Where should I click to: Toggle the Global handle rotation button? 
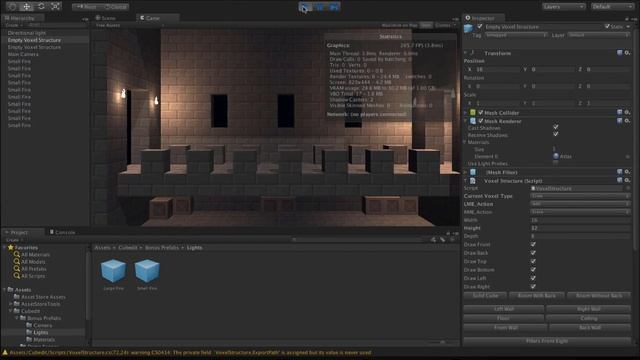[115, 7]
